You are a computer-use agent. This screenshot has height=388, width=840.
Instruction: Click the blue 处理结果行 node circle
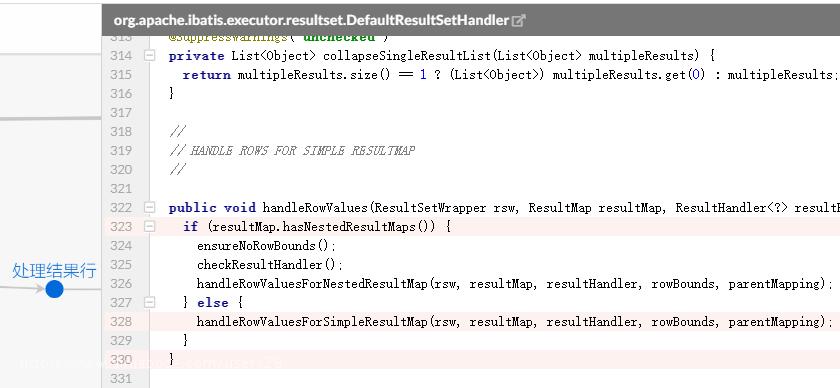54,289
